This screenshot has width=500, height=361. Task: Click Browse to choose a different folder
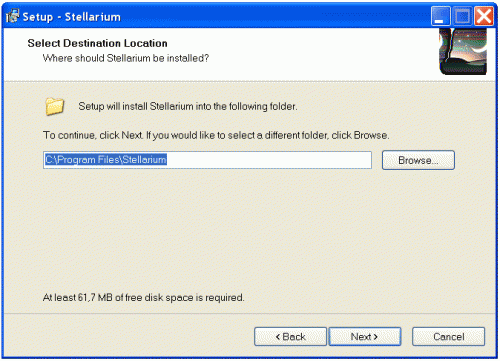[x=418, y=160]
